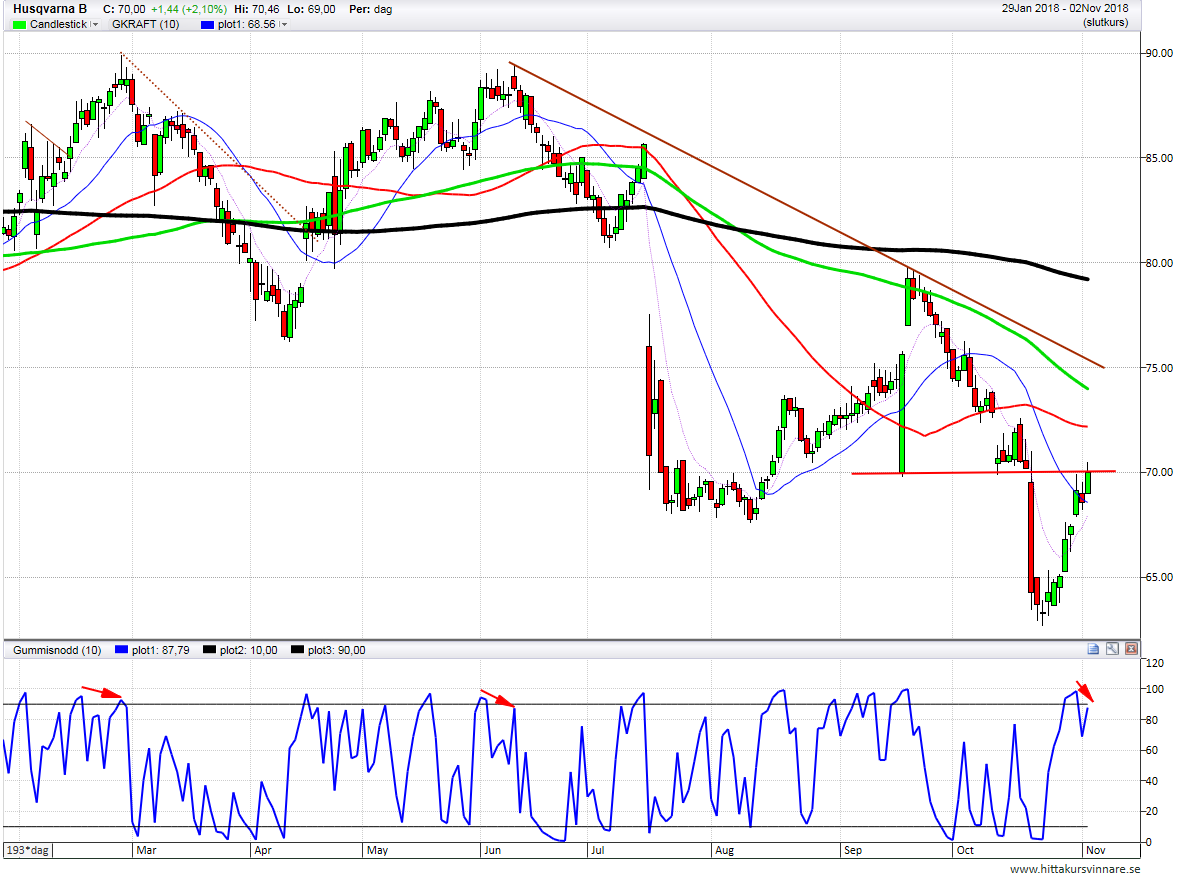This screenshot has width=1185, height=874.
Task: Open Gummisnodd indicator settings wrench icon
Action: pos(1112,649)
